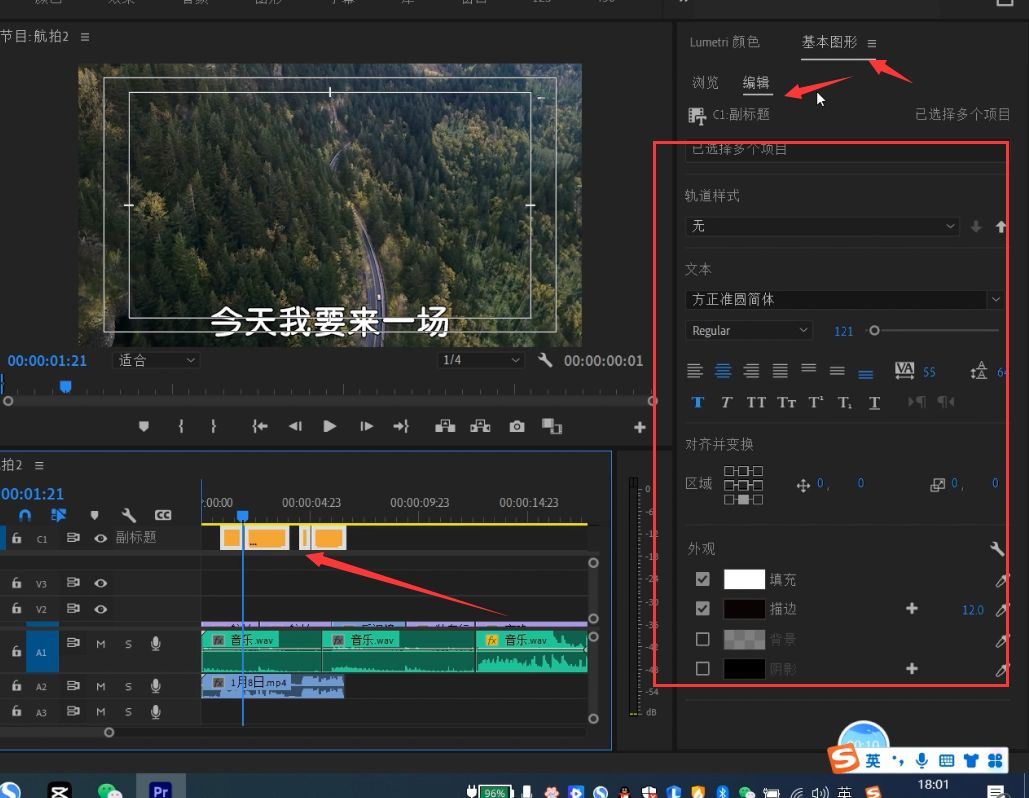This screenshot has width=1029, height=798.
Task: Toggle the snap magnet icon in timeline
Action: [x=24, y=513]
